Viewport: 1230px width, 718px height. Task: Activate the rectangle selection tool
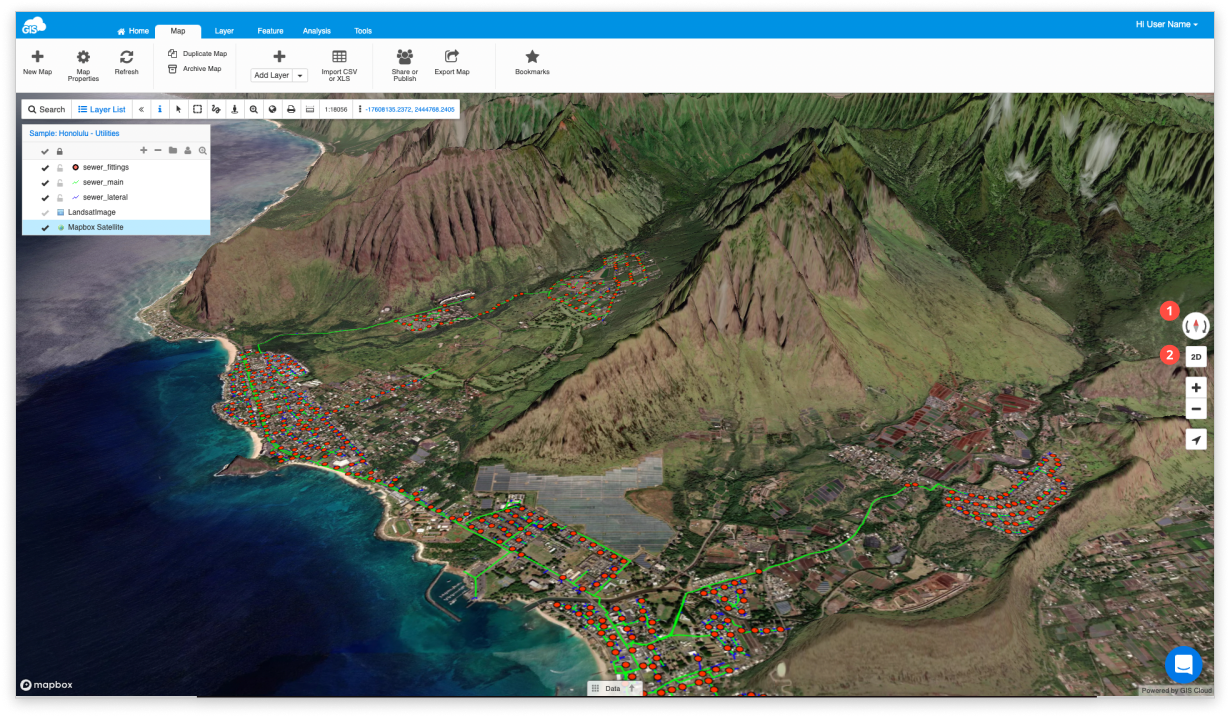pyautogui.click(x=198, y=109)
